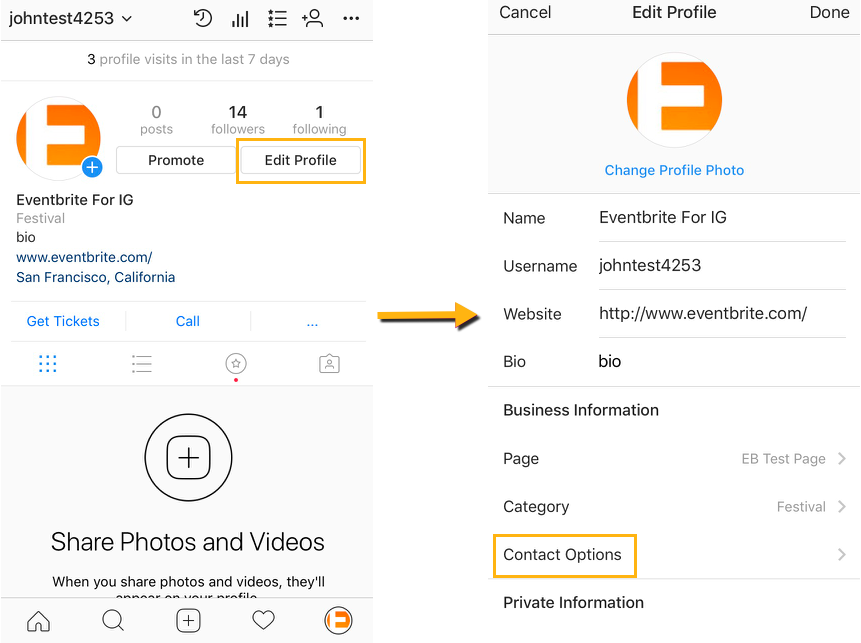This screenshot has height=643, width=861.
Task: Open the www.eventbrite.com/ link
Action: click(x=84, y=257)
